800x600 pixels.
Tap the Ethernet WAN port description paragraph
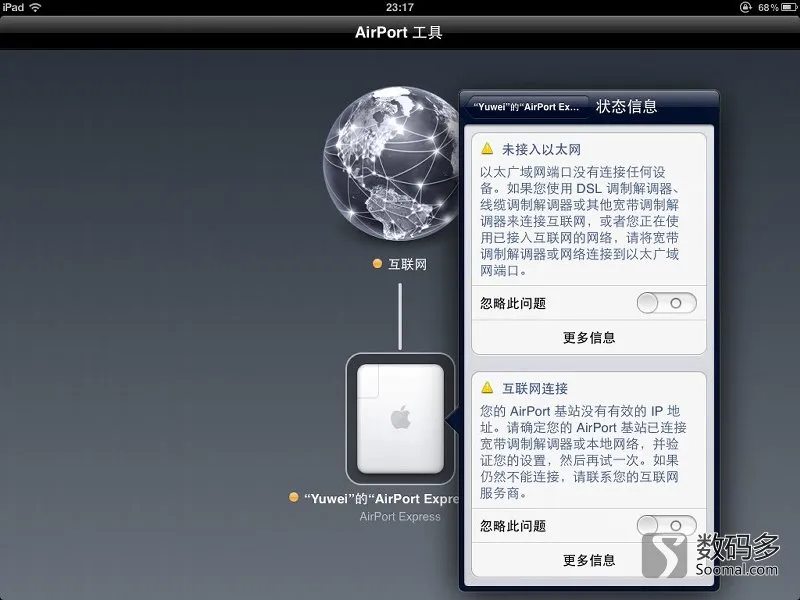coord(580,221)
